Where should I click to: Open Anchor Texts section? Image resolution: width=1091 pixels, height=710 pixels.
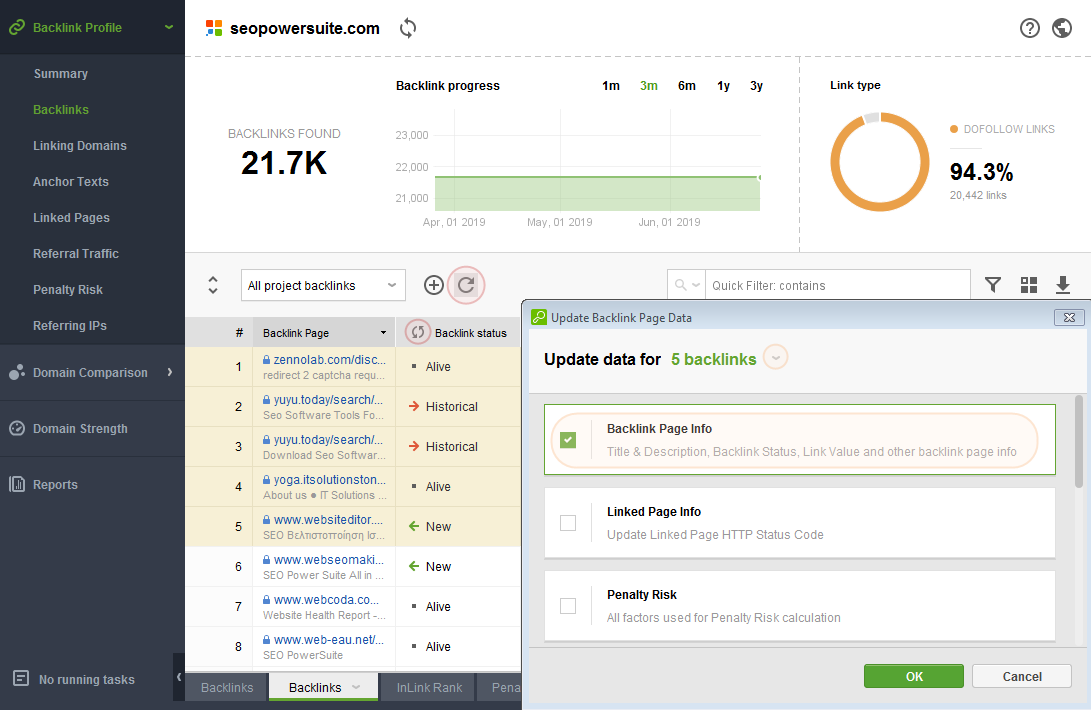point(71,182)
